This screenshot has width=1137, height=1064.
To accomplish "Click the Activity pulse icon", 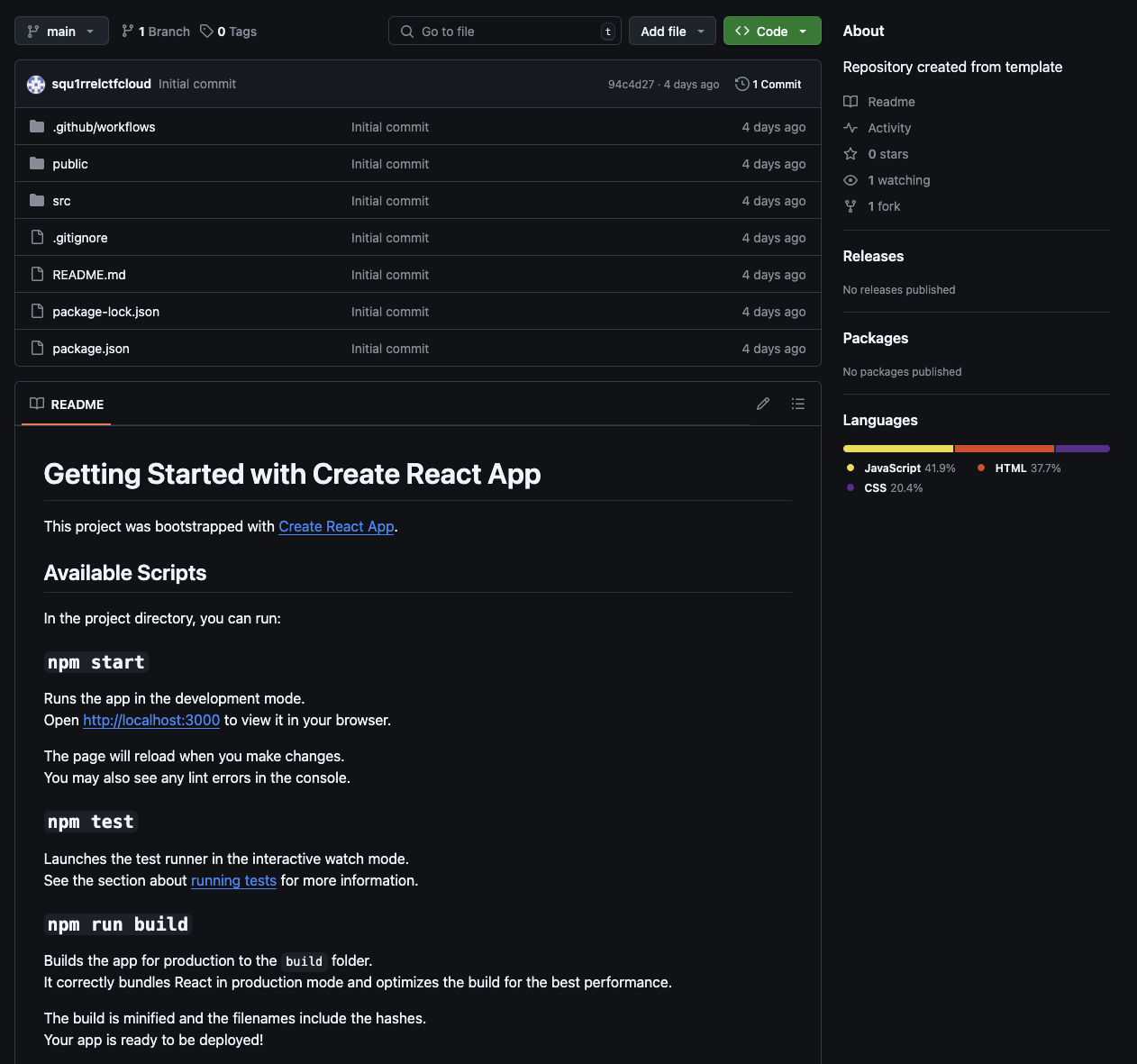I will tap(850, 128).
